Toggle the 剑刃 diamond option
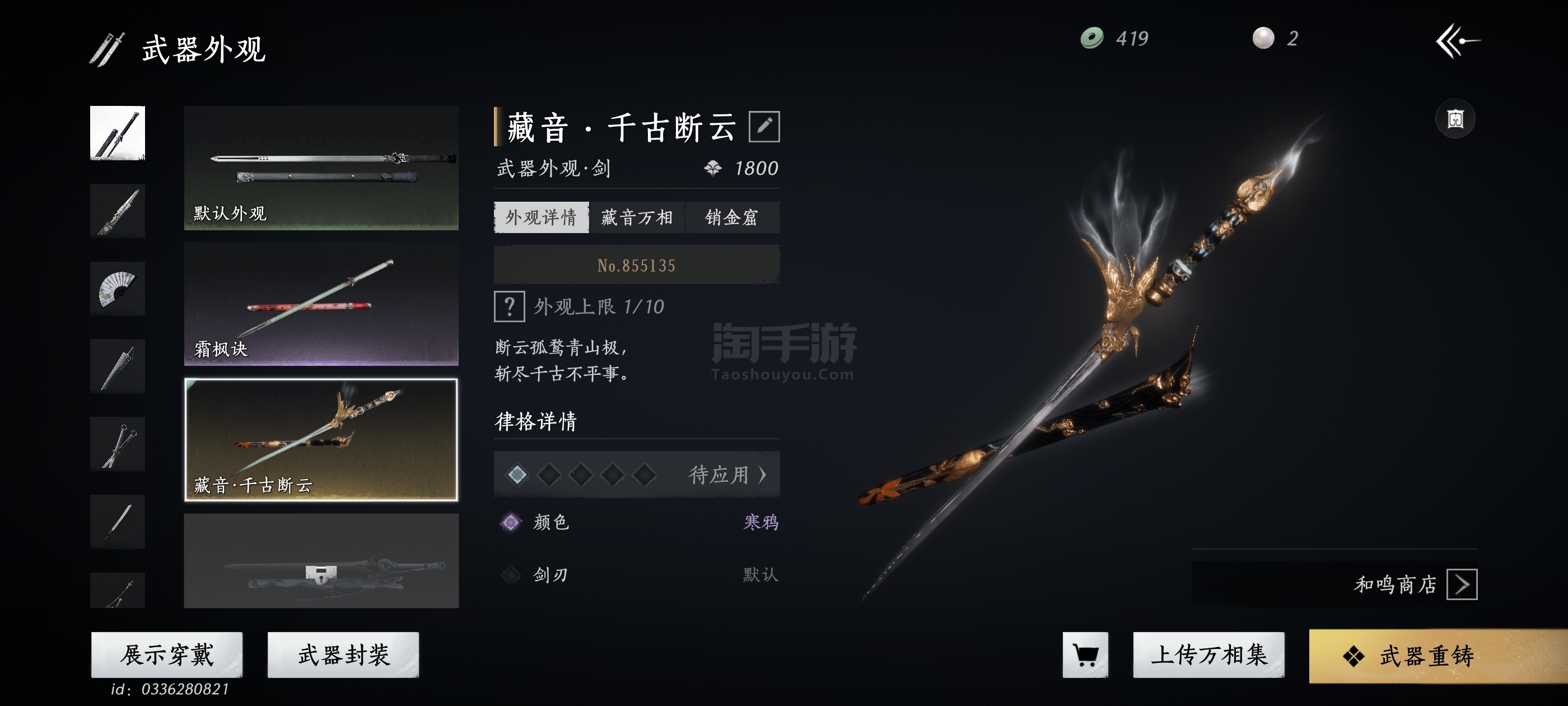 coord(511,574)
